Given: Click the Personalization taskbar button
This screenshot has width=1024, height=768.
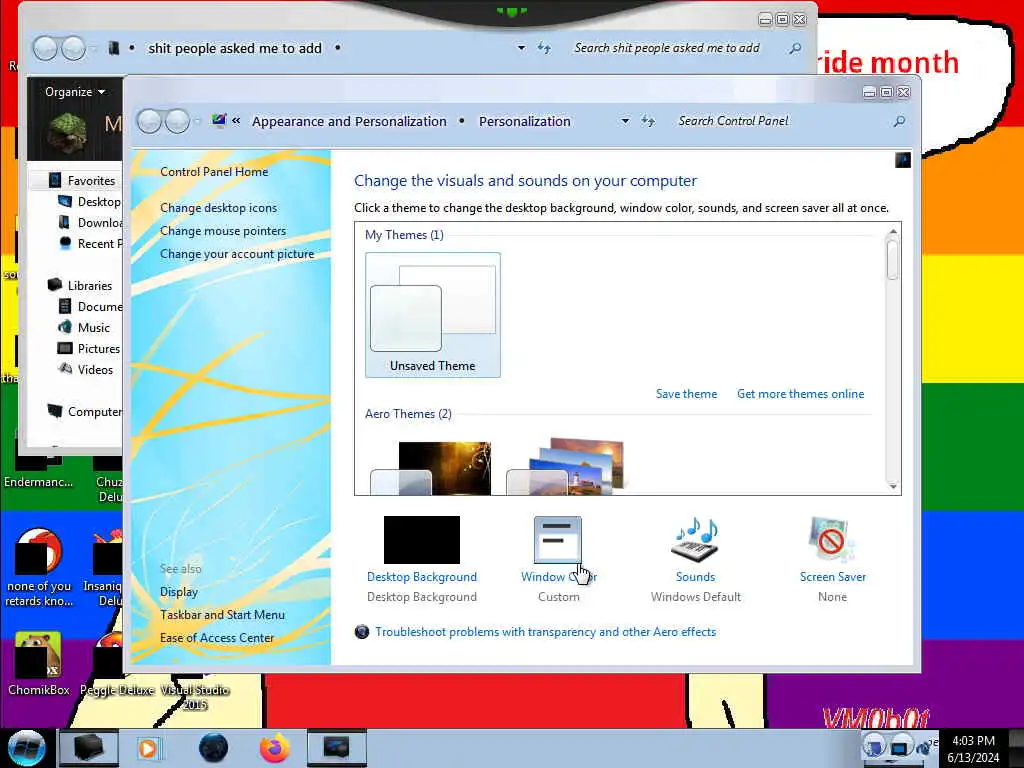Looking at the screenshot, I should coord(336,748).
